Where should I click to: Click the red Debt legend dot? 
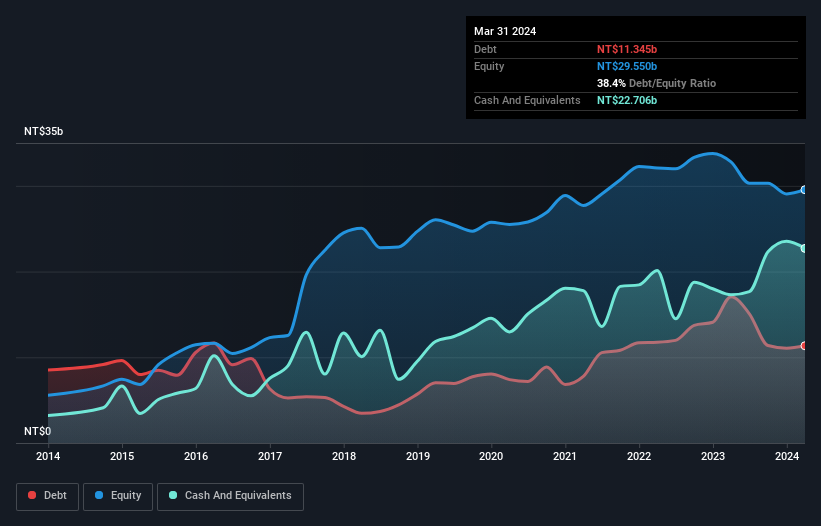(x=32, y=495)
